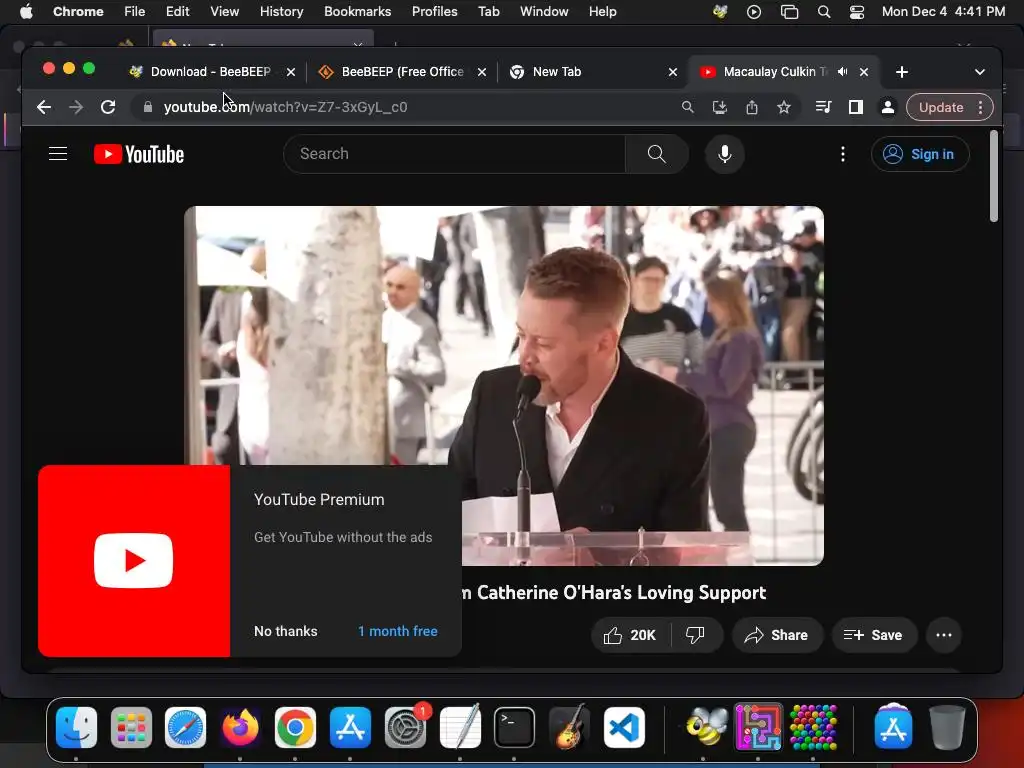The image size is (1024, 768).
Task: Start voice search with microphone icon
Action: coord(724,154)
